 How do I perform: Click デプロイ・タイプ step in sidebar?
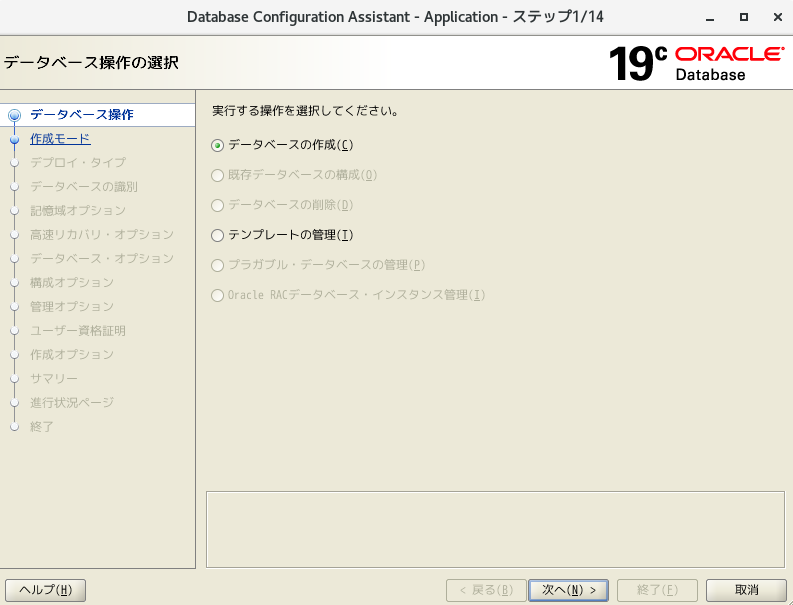78,163
